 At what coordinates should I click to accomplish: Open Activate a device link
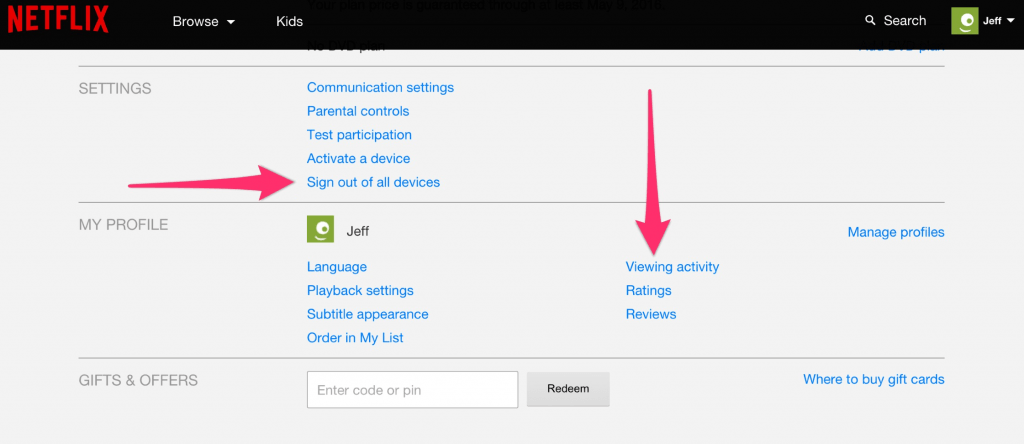pos(359,159)
